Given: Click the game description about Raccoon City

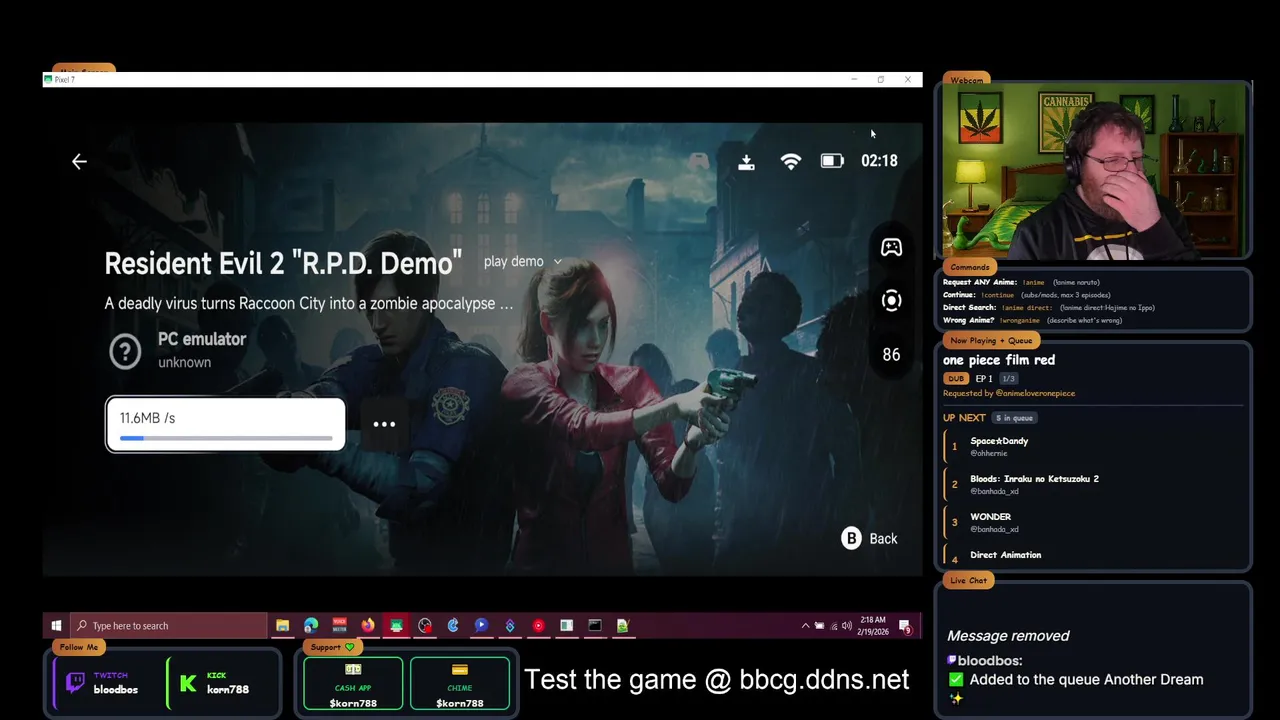Looking at the screenshot, I should tap(309, 303).
